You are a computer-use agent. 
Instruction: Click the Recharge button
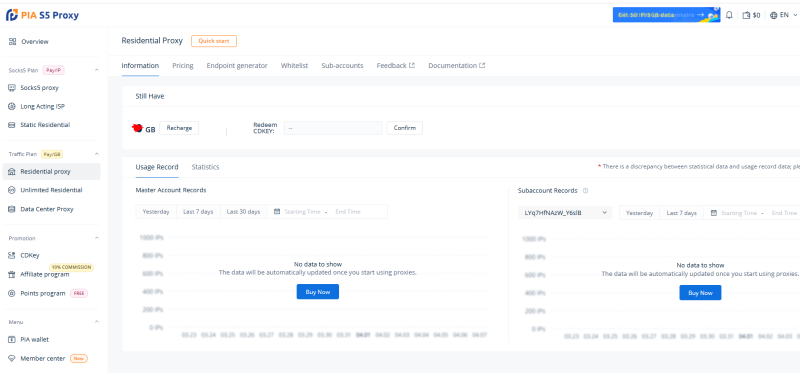(x=179, y=128)
